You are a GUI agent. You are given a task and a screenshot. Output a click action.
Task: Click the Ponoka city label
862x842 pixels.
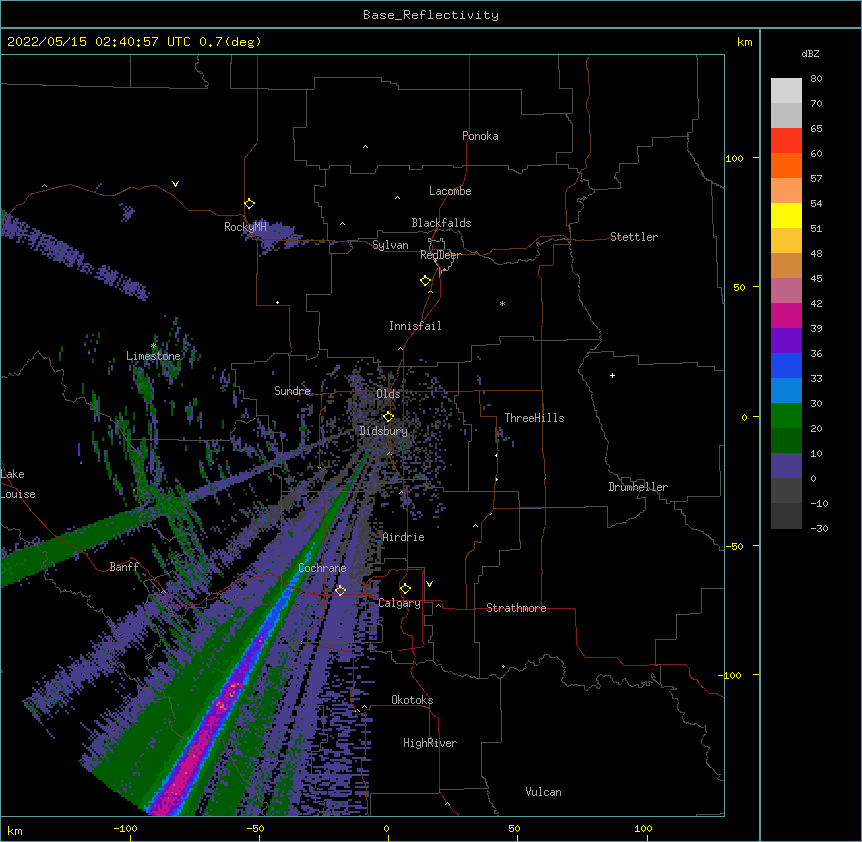pos(480,136)
